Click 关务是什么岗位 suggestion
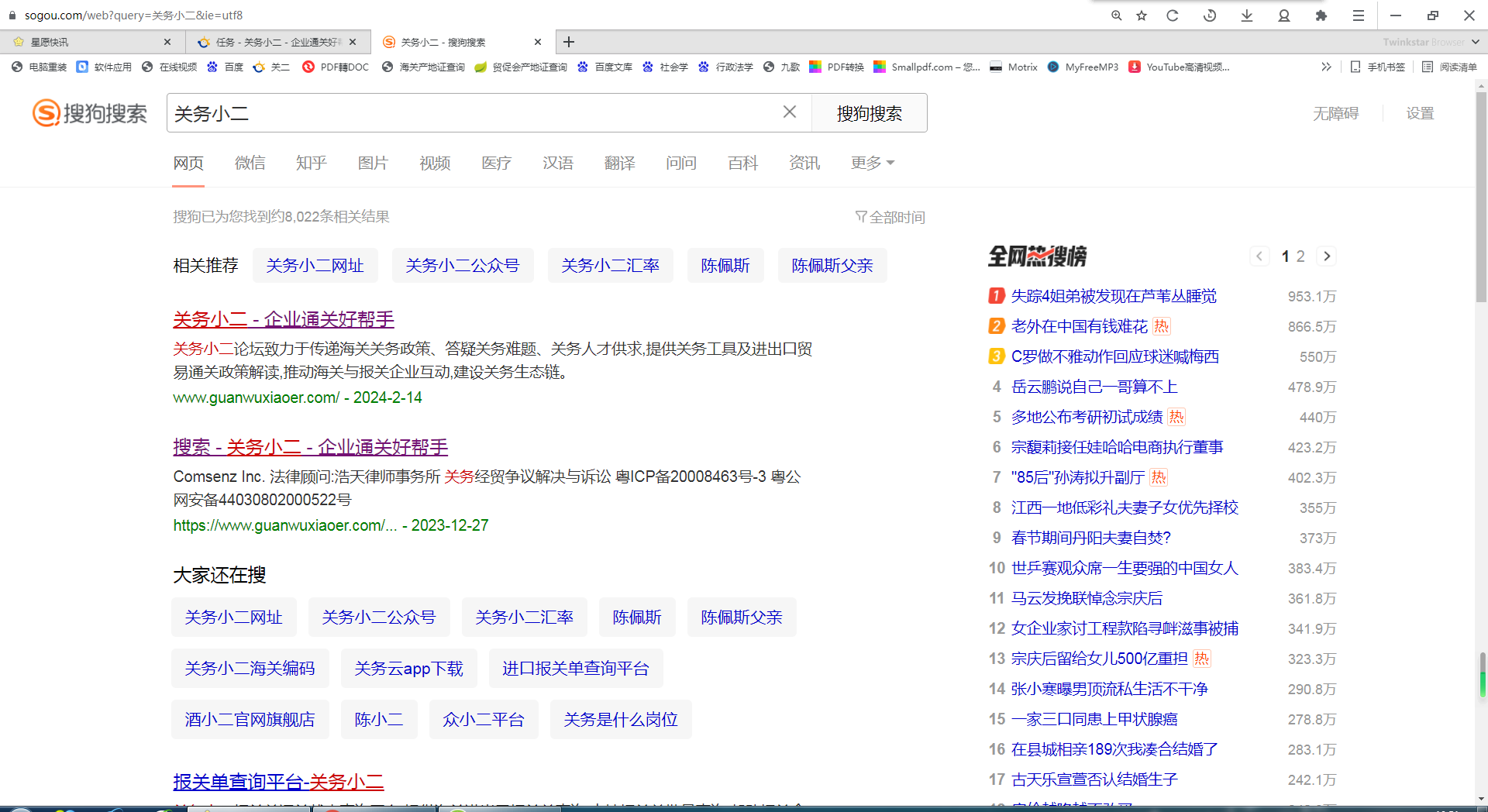This screenshot has height=812, width=1488. point(621,720)
